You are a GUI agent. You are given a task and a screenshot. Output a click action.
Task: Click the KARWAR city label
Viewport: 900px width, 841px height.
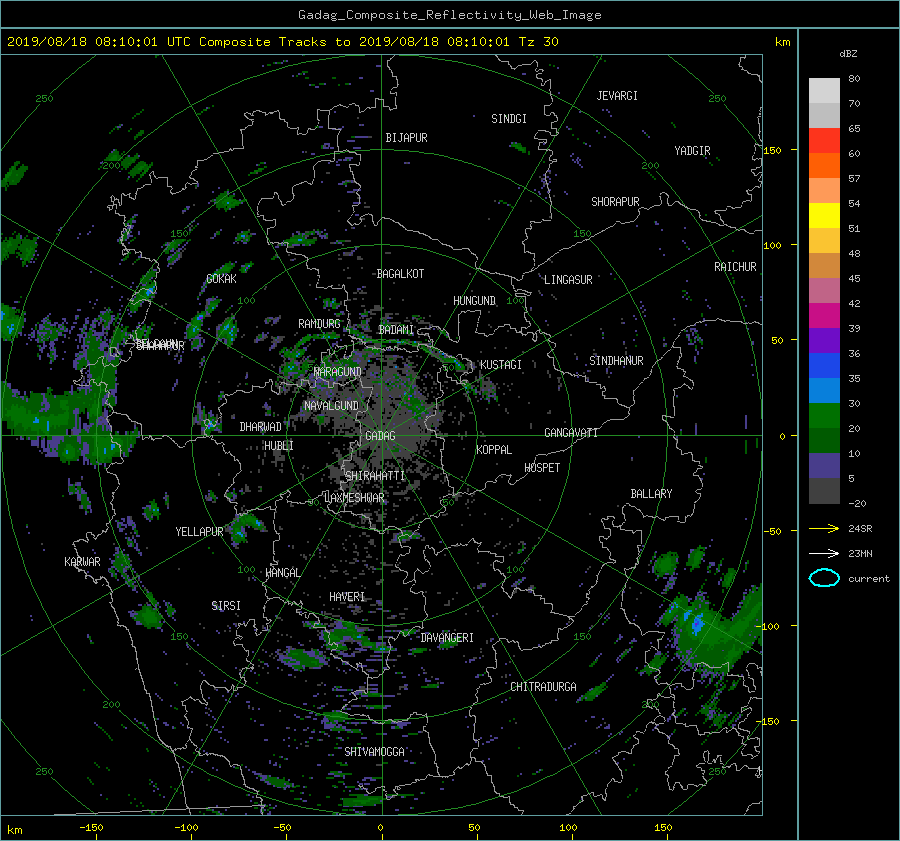pyautogui.click(x=82, y=561)
